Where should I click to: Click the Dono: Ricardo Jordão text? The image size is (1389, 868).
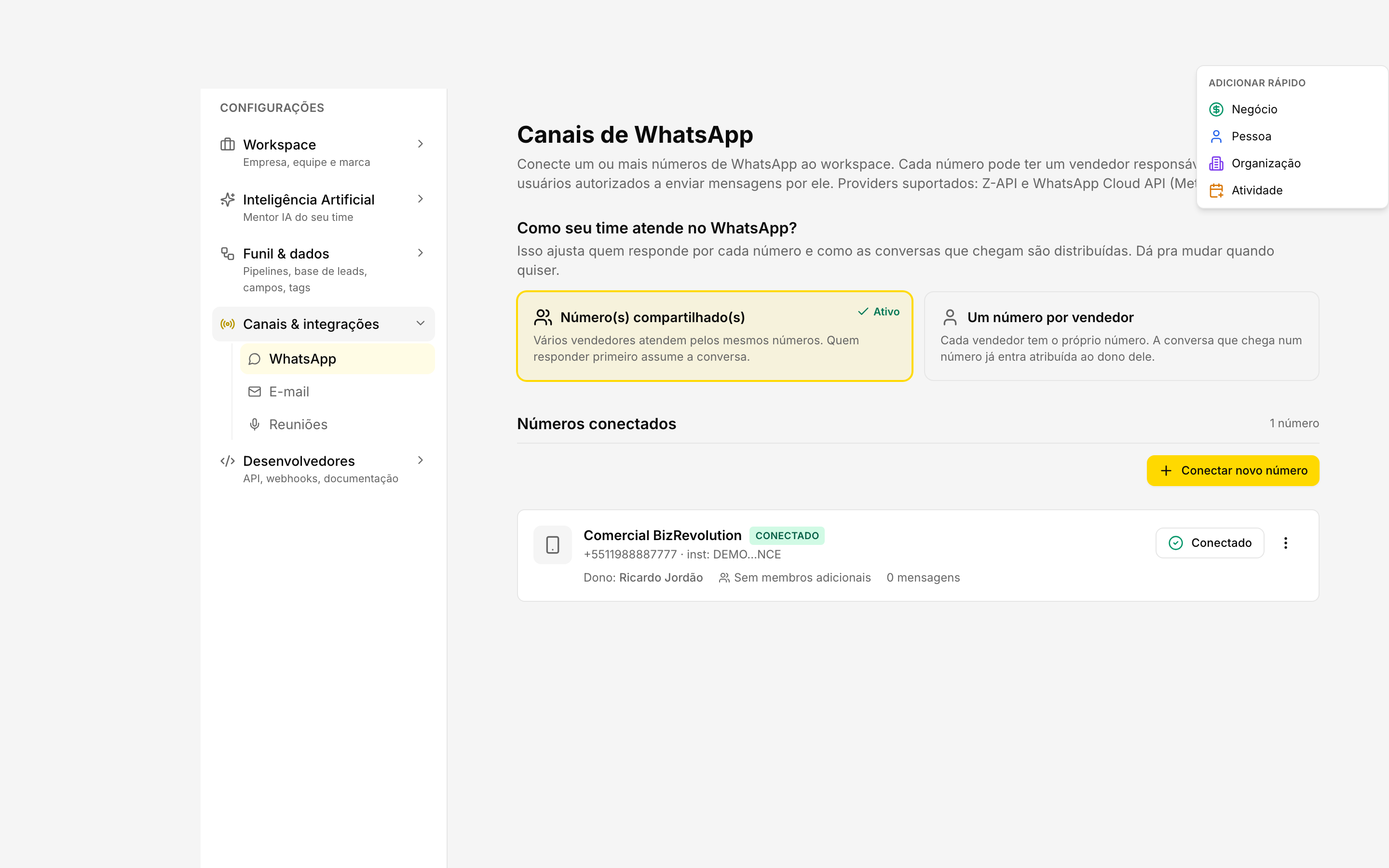(x=643, y=578)
